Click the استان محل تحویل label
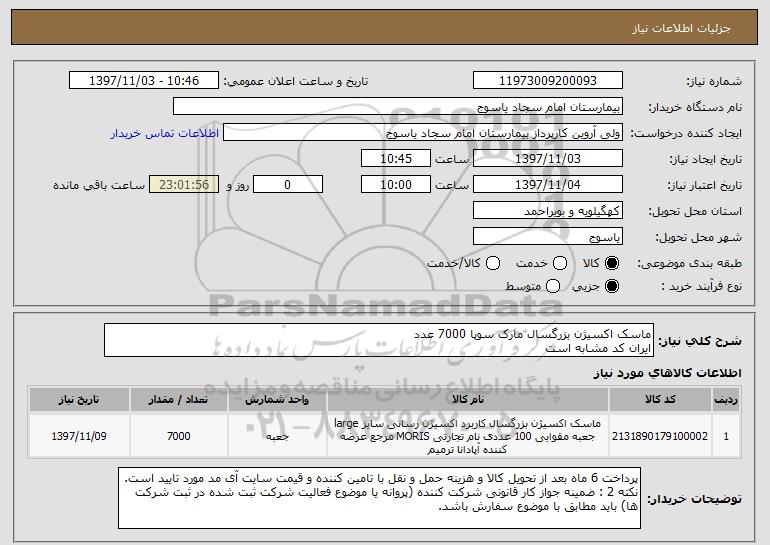770x545 pixels. coord(695,211)
